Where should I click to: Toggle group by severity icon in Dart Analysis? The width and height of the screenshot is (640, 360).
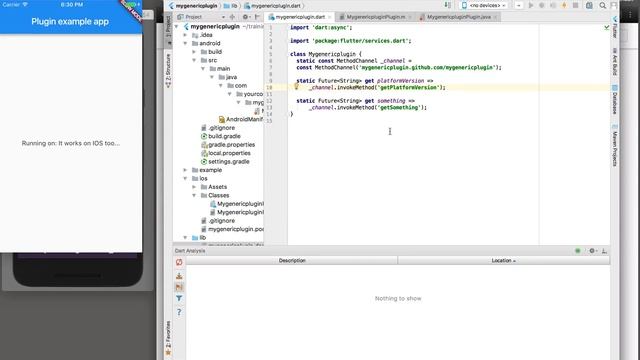click(x=179, y=287)
